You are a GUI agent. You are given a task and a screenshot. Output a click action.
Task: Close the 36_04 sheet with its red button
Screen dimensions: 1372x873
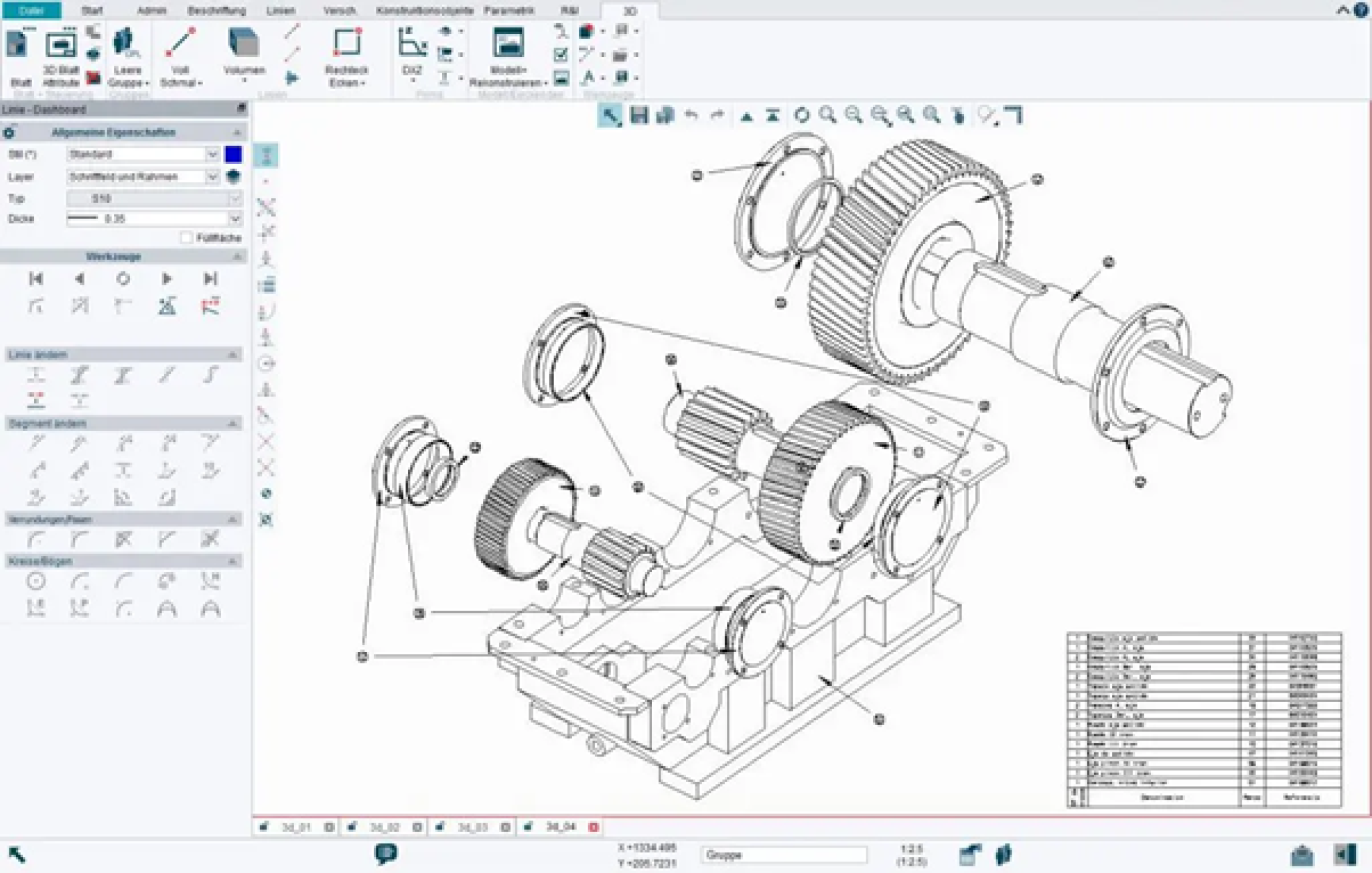pos(594,827)
